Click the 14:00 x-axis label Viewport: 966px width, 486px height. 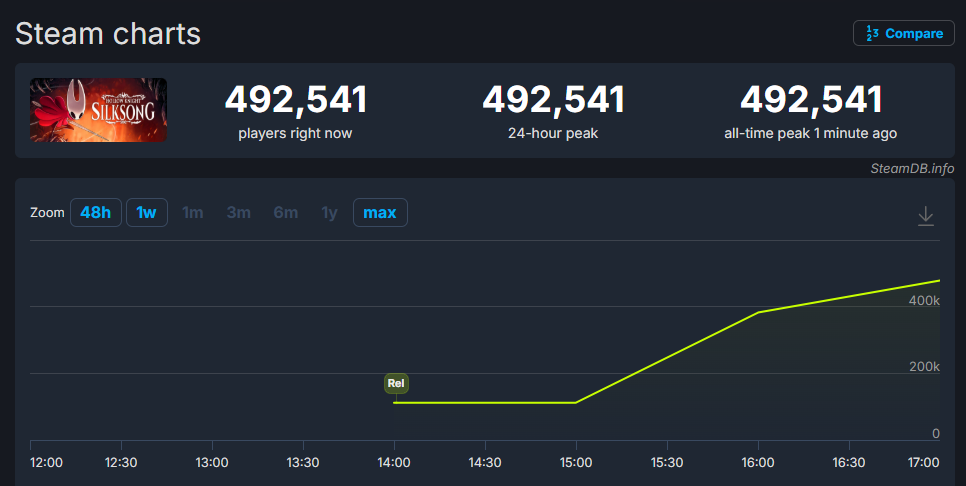(x=394, y=463)
